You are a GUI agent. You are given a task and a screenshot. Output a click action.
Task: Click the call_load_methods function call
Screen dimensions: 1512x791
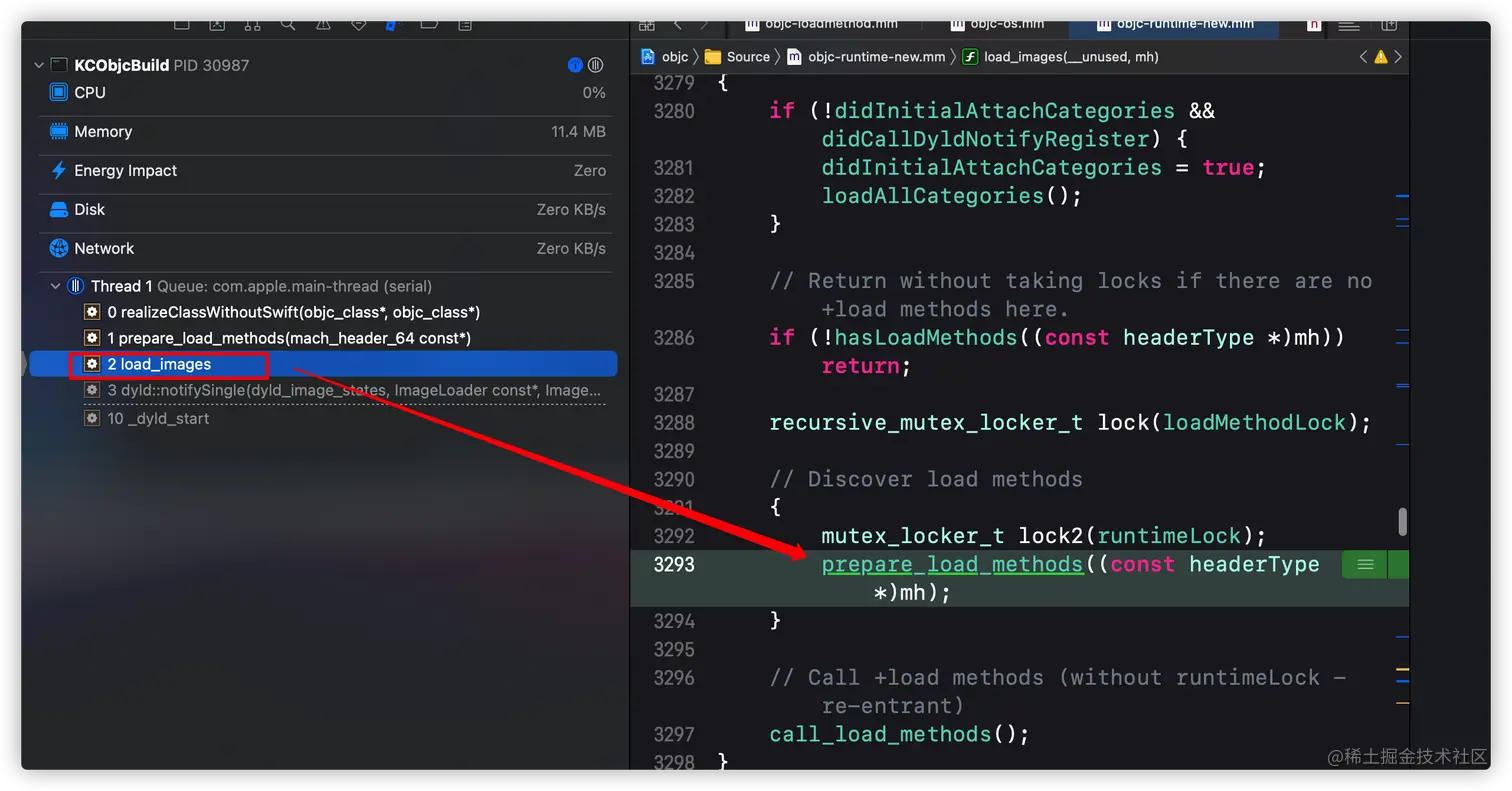point(880,735)
